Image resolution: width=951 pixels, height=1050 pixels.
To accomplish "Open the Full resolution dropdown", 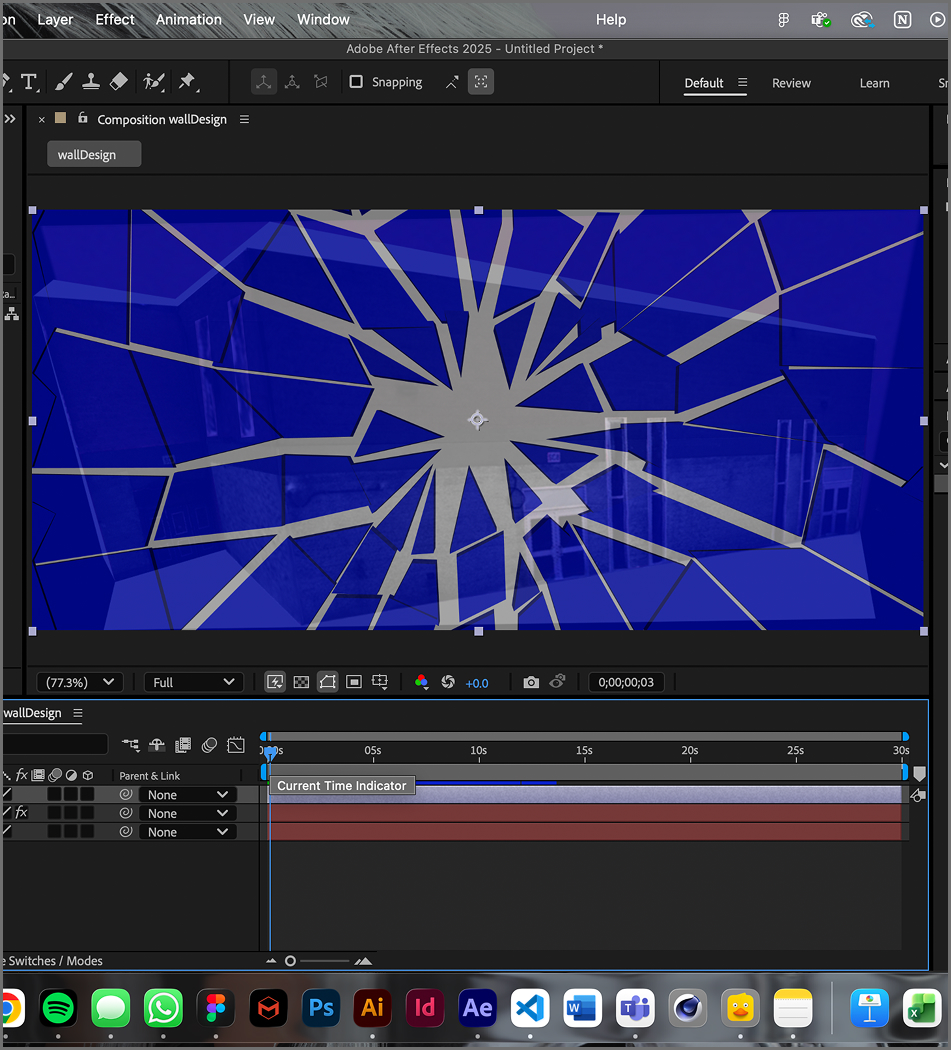I will 193,681.
